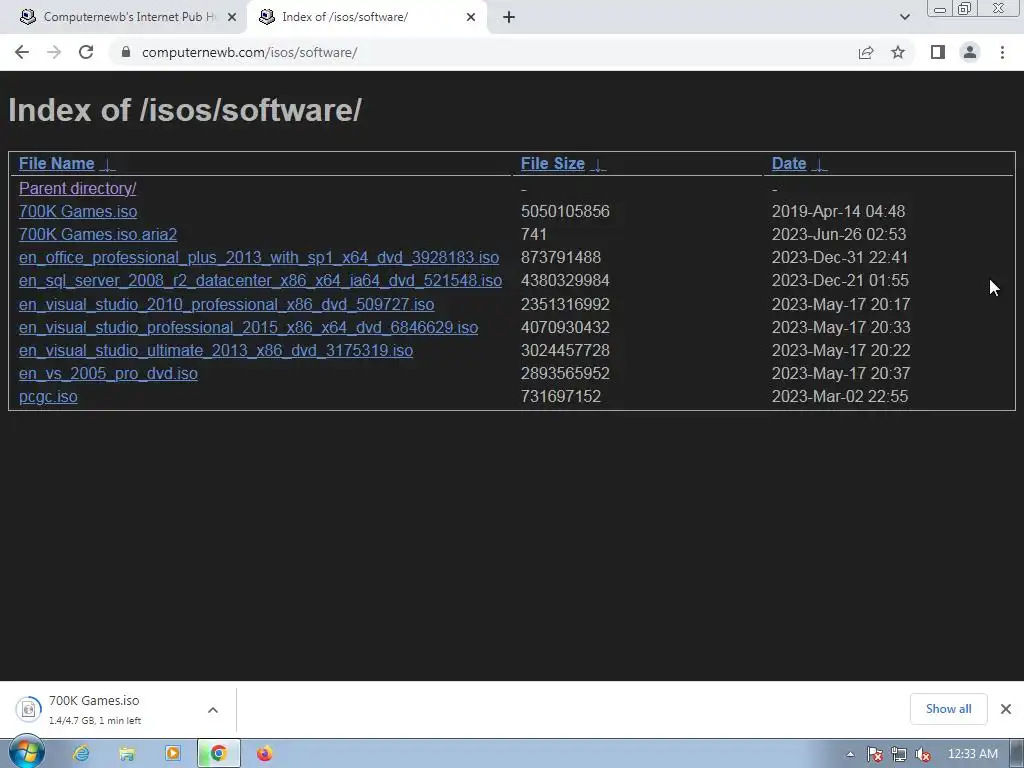
Task: Sort by Date header
Action: click(789, 164)
